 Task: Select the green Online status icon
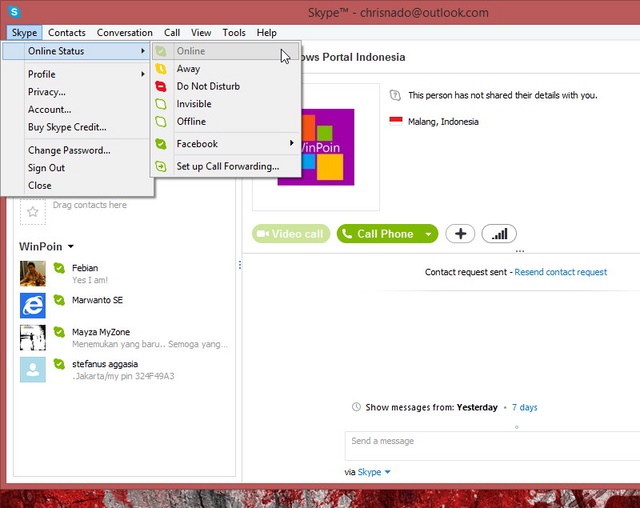[x=161, y=51]
